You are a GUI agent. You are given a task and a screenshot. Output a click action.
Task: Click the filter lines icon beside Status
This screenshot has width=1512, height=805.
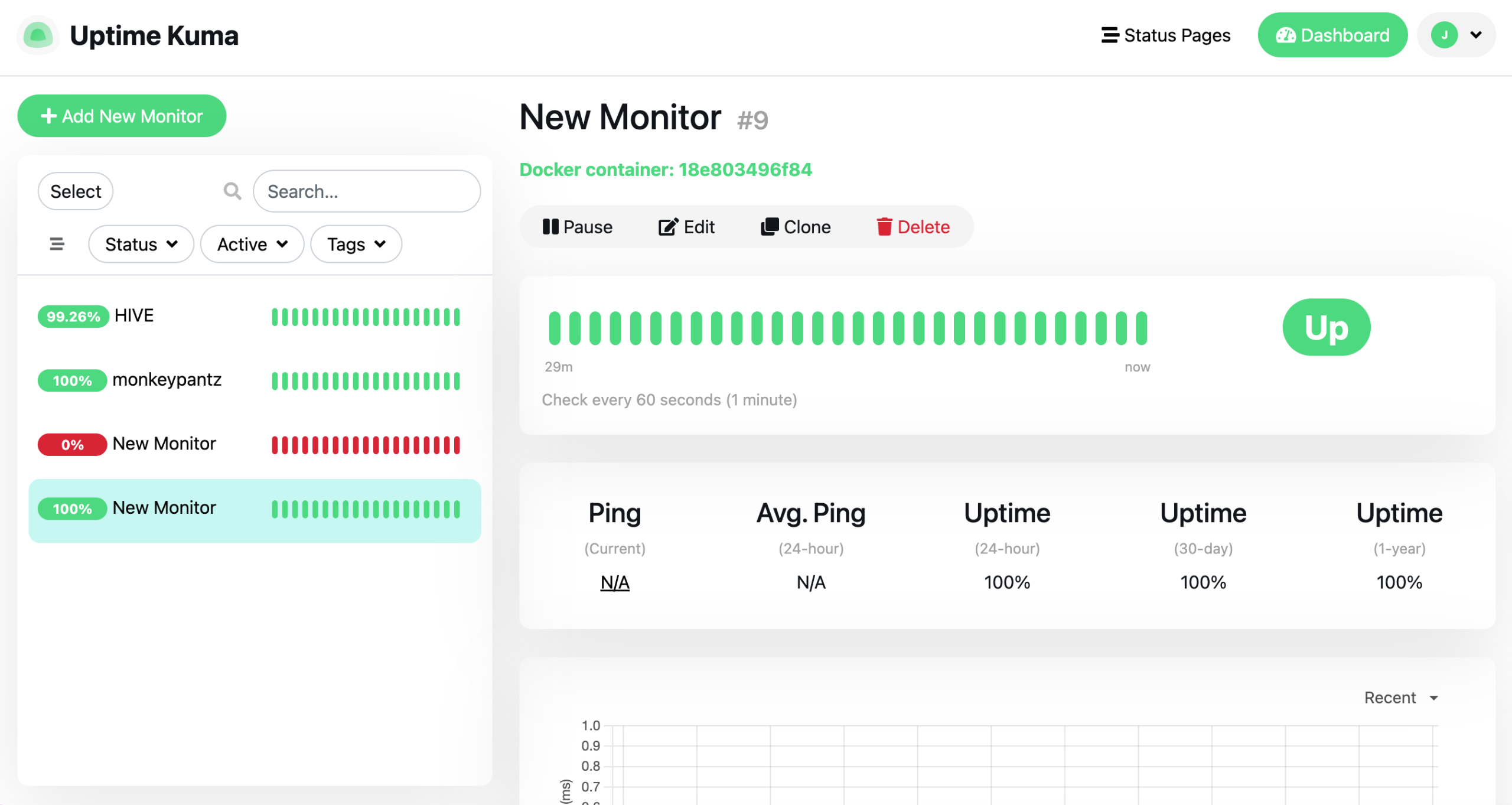click(x=57, y=244)
